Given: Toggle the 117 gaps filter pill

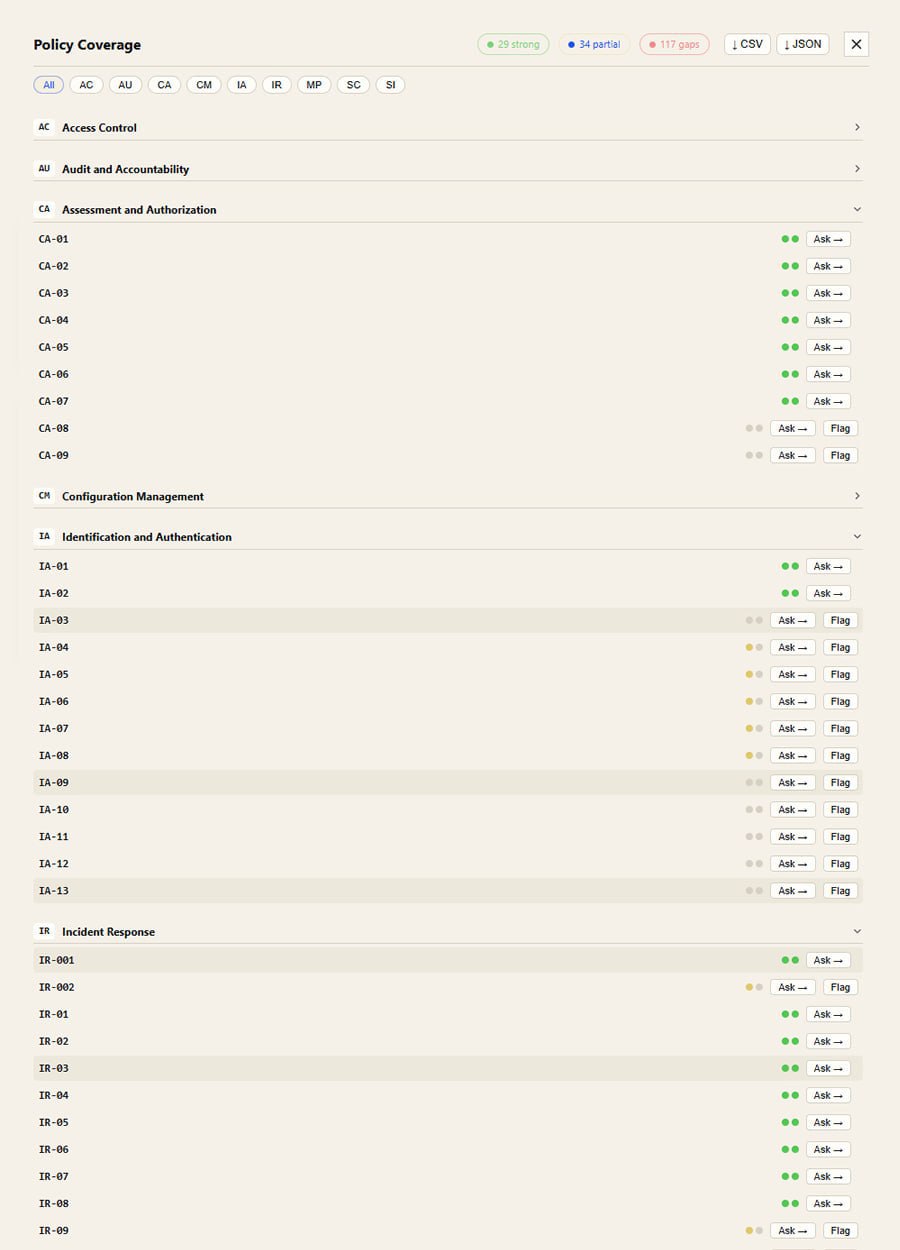Looking at the screenshot, I should 674,44.
